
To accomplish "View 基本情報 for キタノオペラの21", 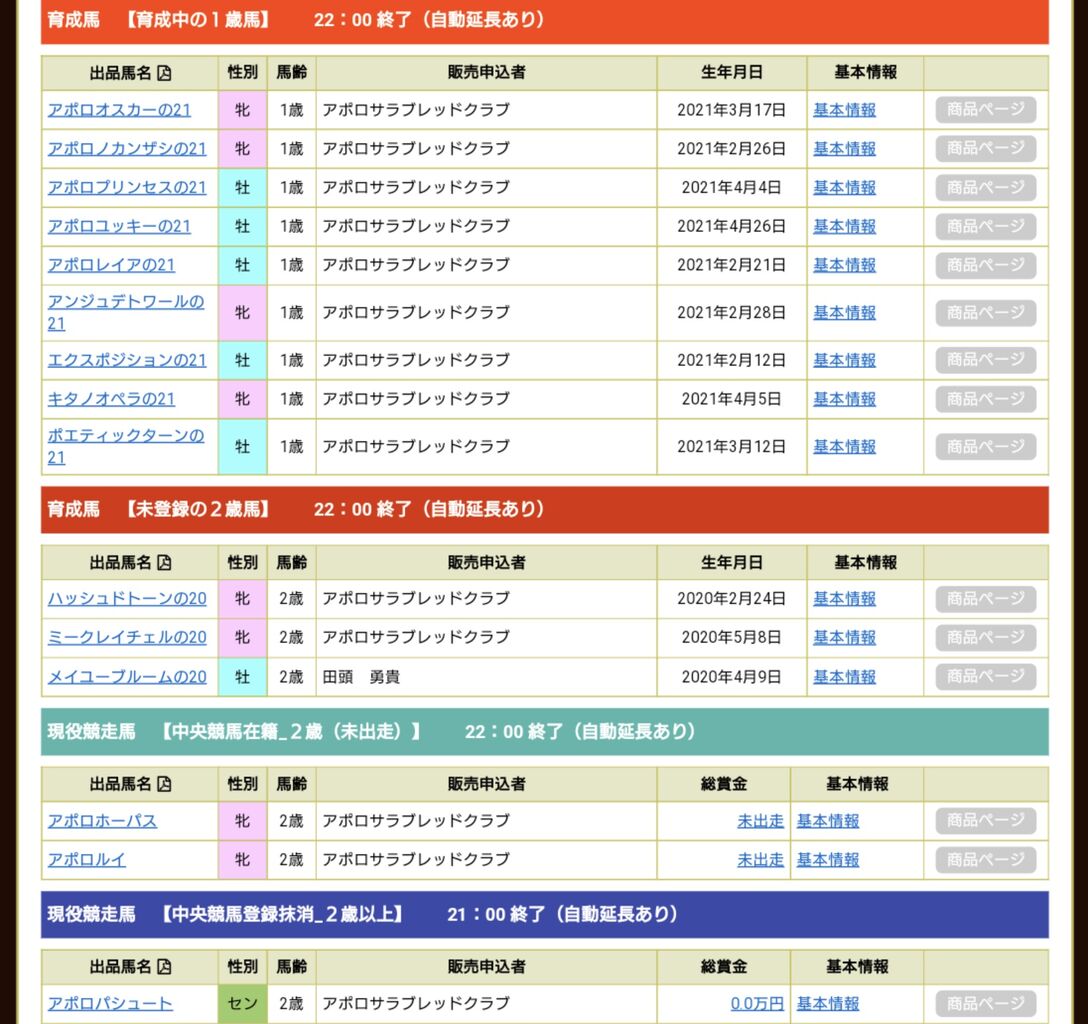I will coord(844,399).
